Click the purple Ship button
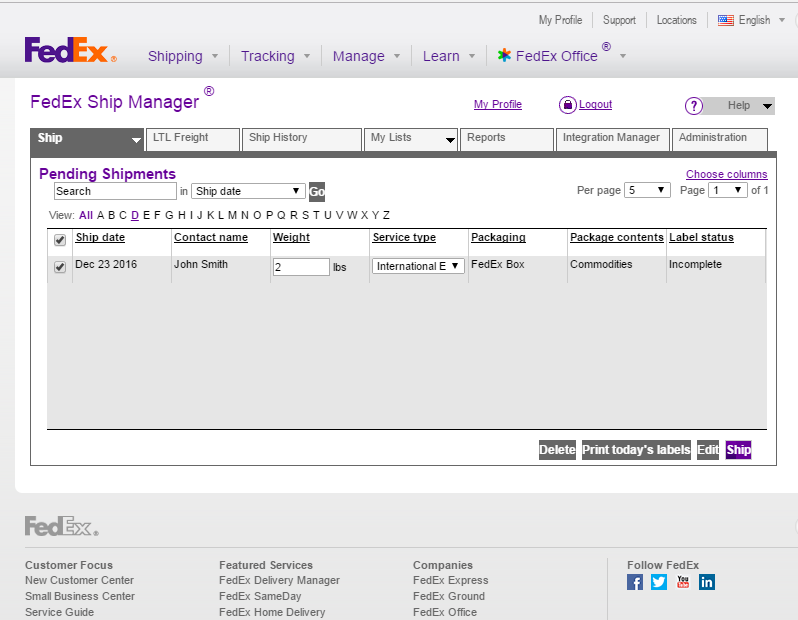798x620 pixels. pos(738,450)
